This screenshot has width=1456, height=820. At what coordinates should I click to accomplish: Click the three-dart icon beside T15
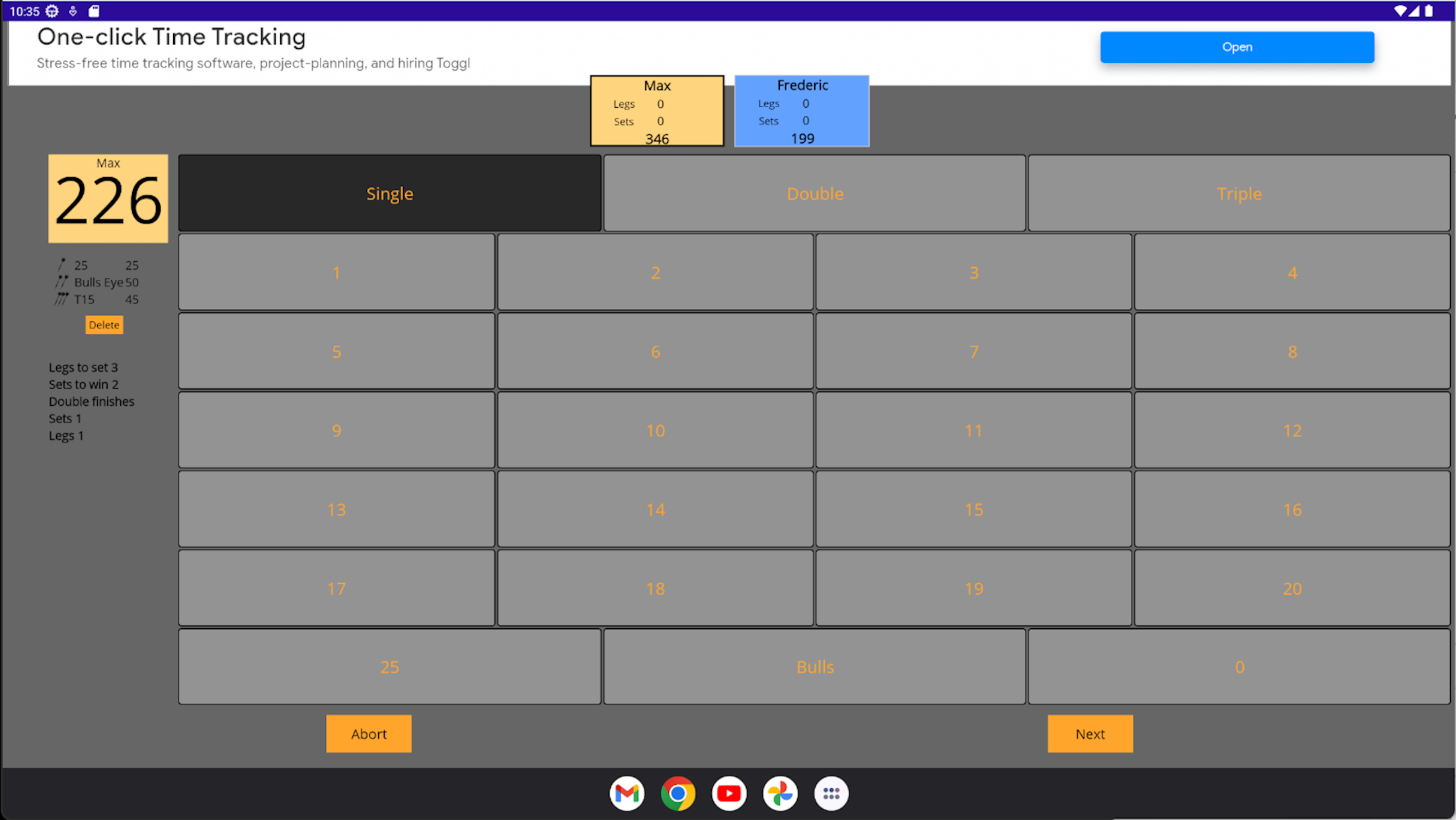pyautogui.click(x=61, y=299)
